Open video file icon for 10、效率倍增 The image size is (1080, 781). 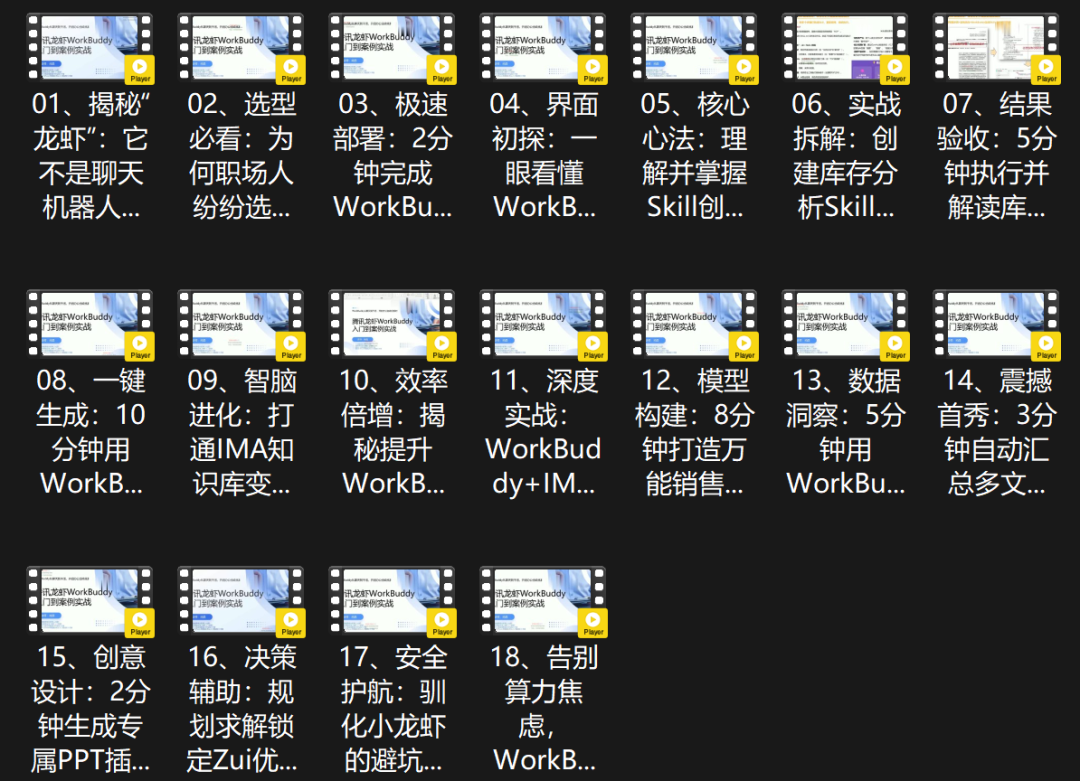pos(393,324)
